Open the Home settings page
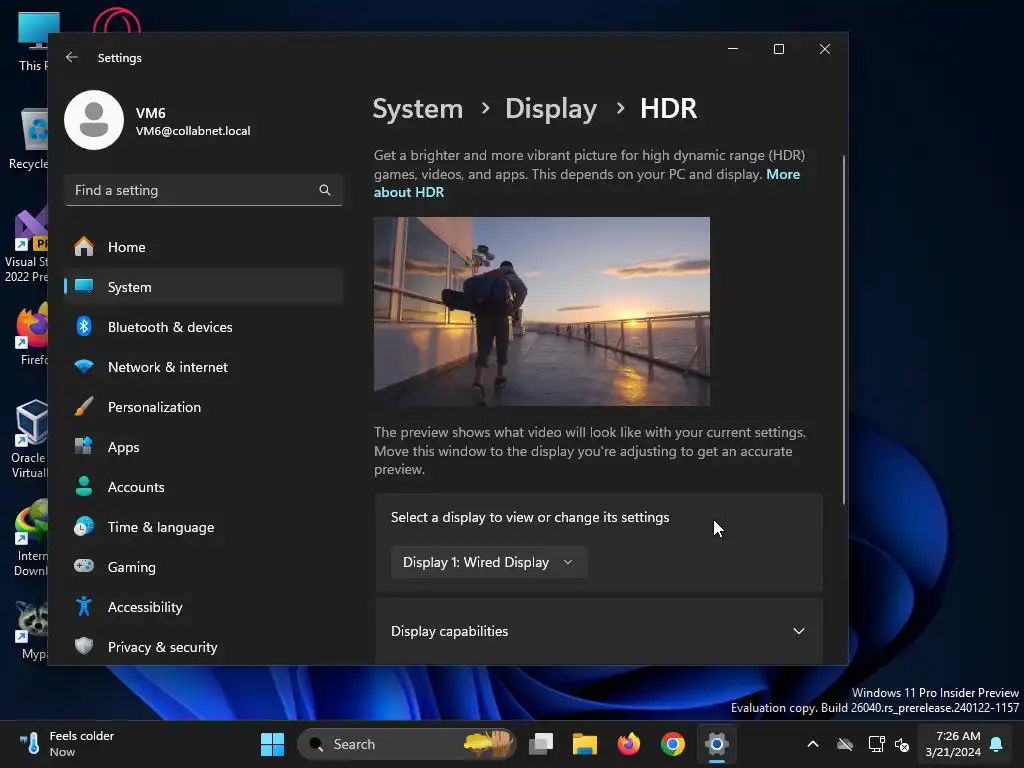 click(204, 247)
